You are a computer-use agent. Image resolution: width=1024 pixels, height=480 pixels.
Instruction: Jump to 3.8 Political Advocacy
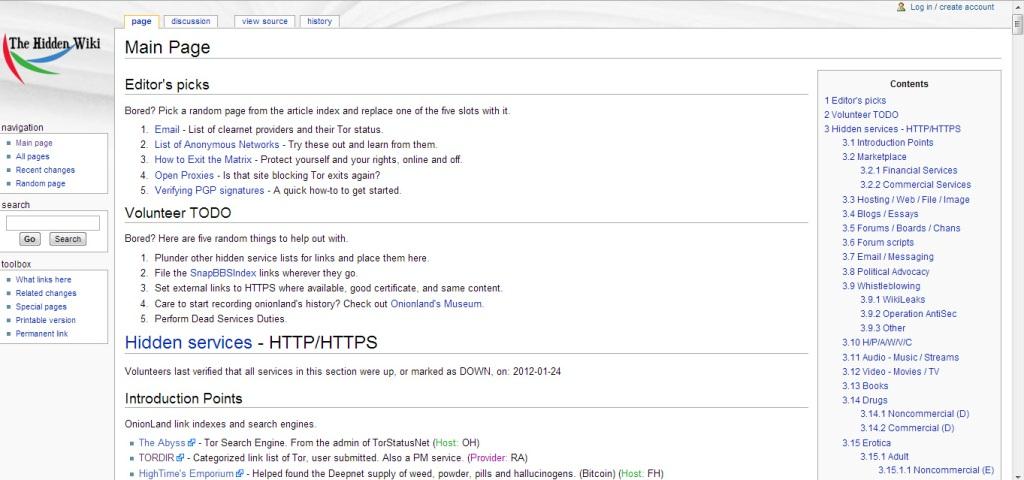pos(886,272)
